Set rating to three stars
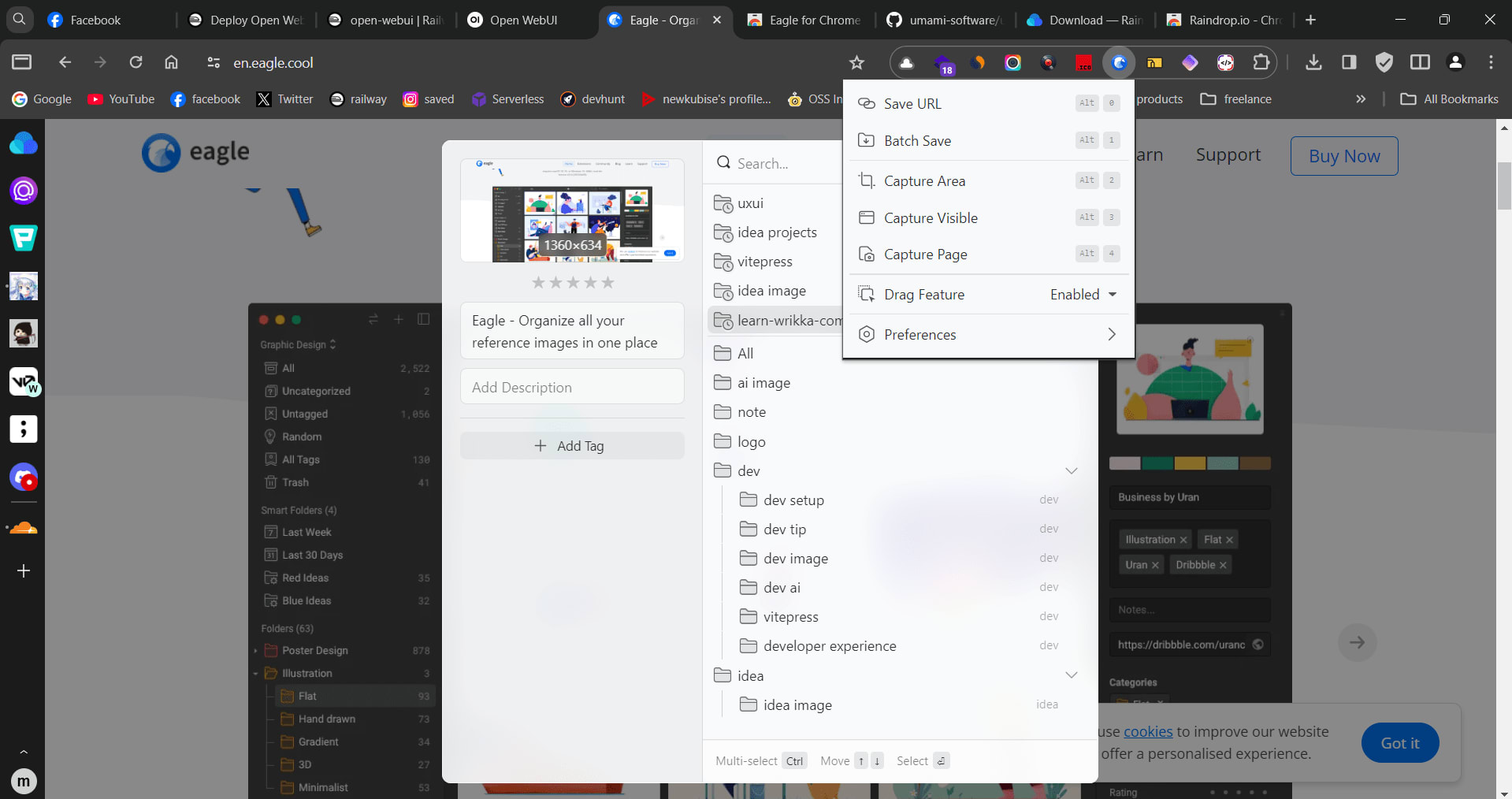This screenshot has height=799, width=1512. pos(573,283)
